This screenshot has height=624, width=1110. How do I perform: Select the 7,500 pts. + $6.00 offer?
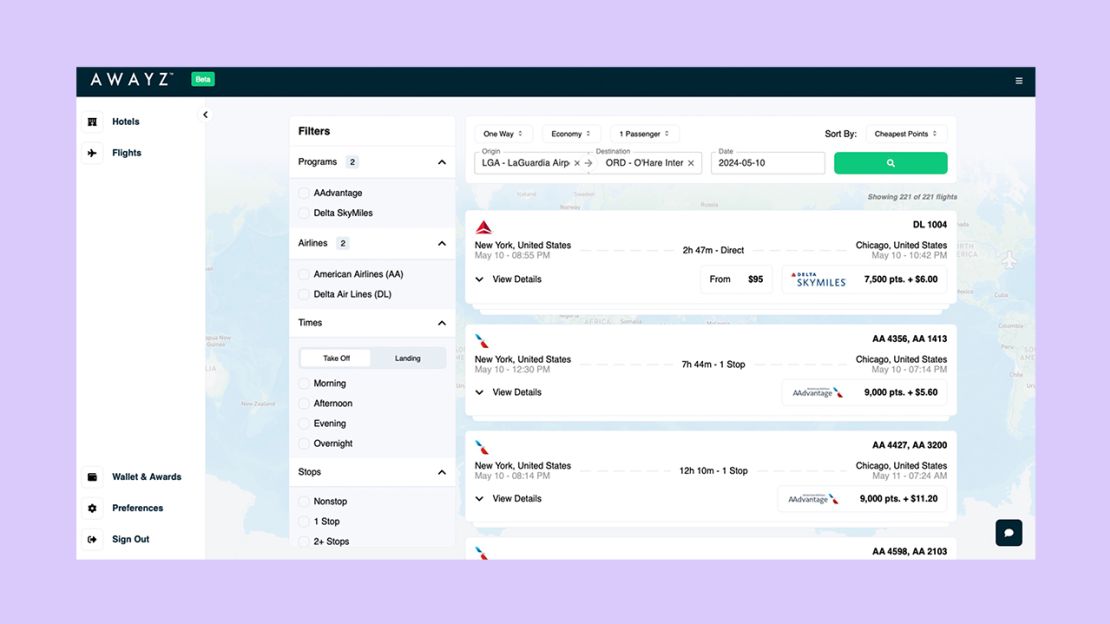(864, 279)
